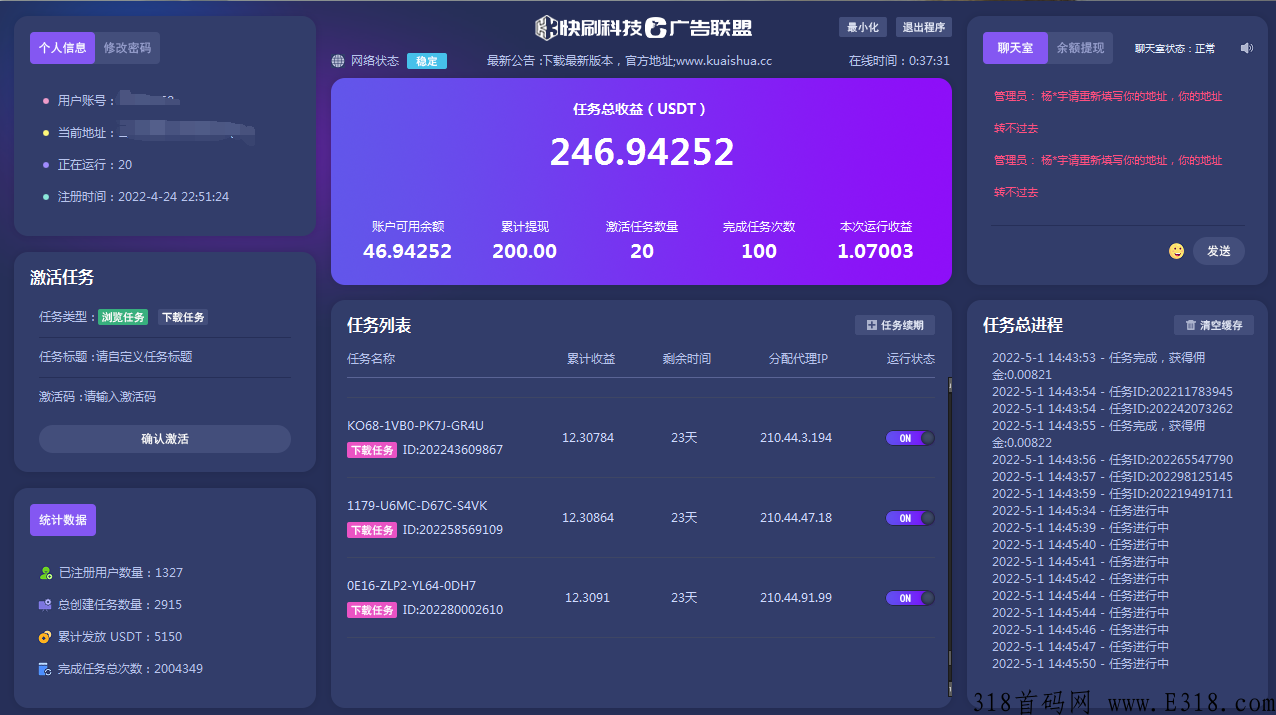The image size is (1276, 715).
Task: Click the 正在运行：20 entry
Action: pyautogui.click(x=95, y=165)
